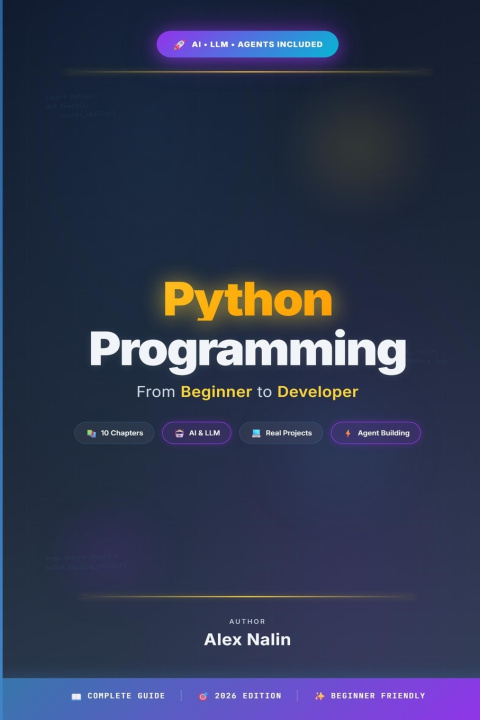Click the 'AI & LLM' pill
Image resolution: width=480 pixels, height=720 pixels.
pos(197,433)
